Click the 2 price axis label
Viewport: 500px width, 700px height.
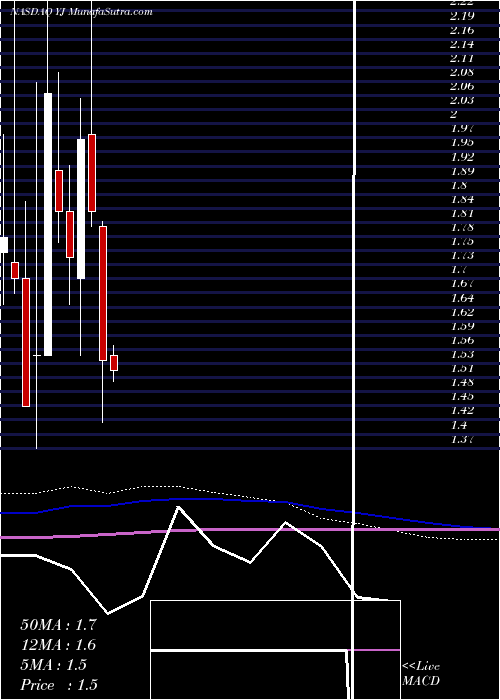[x=454, y=114]
